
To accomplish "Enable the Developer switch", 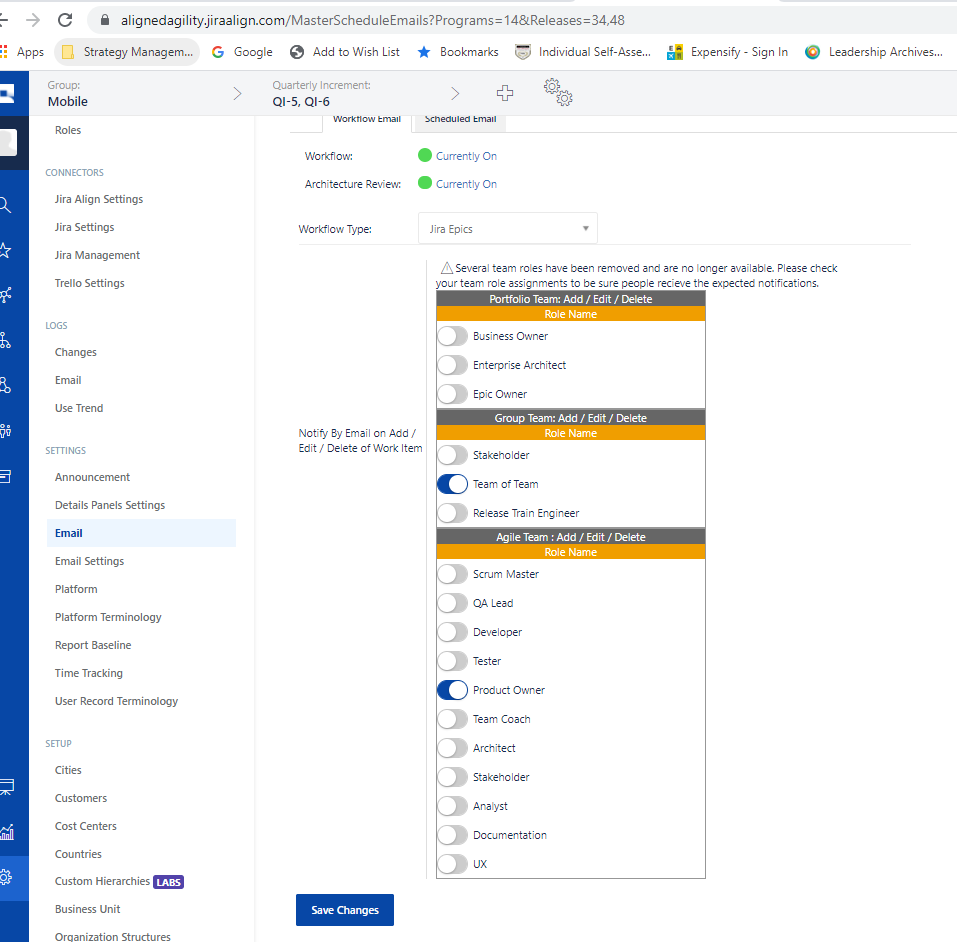I will (x=452, y=632).
